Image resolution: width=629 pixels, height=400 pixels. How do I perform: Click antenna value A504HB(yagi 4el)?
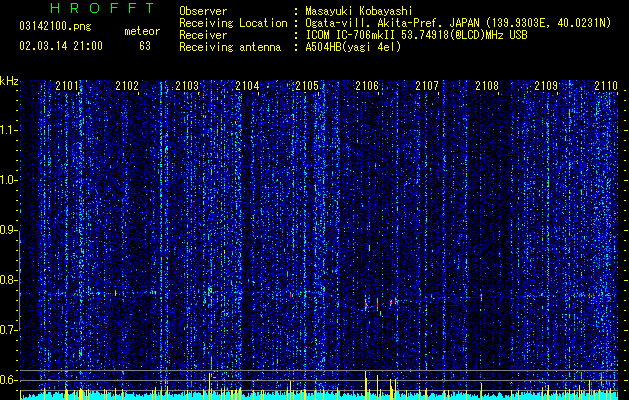pyautogui.click(x=353, y=47)
